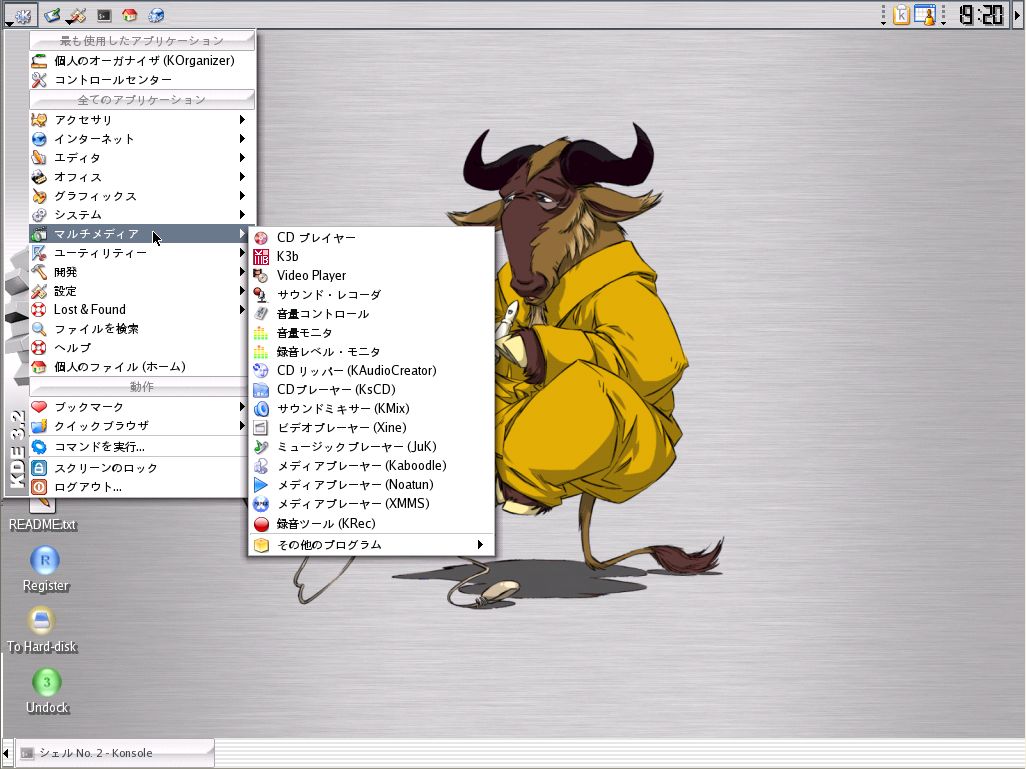Open the Klipper clipboard tray icon
The width and height of the screenshot is (1026, 769).
point(901,14)
